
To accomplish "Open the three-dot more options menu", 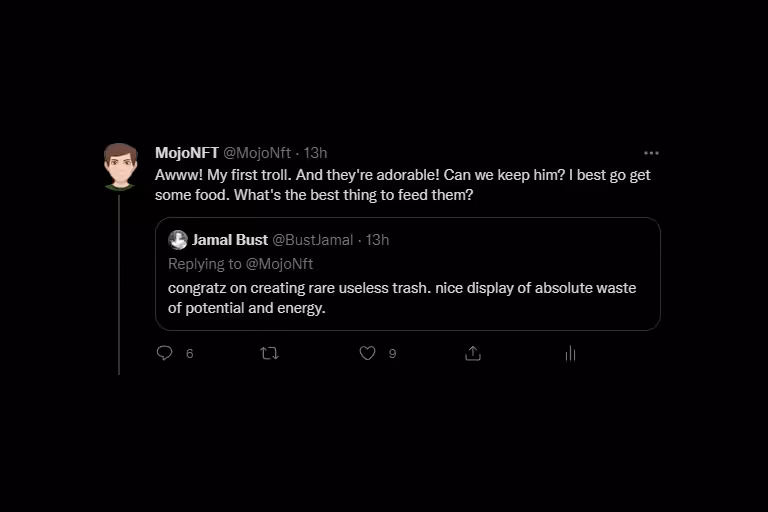I will tap(651, 153).
